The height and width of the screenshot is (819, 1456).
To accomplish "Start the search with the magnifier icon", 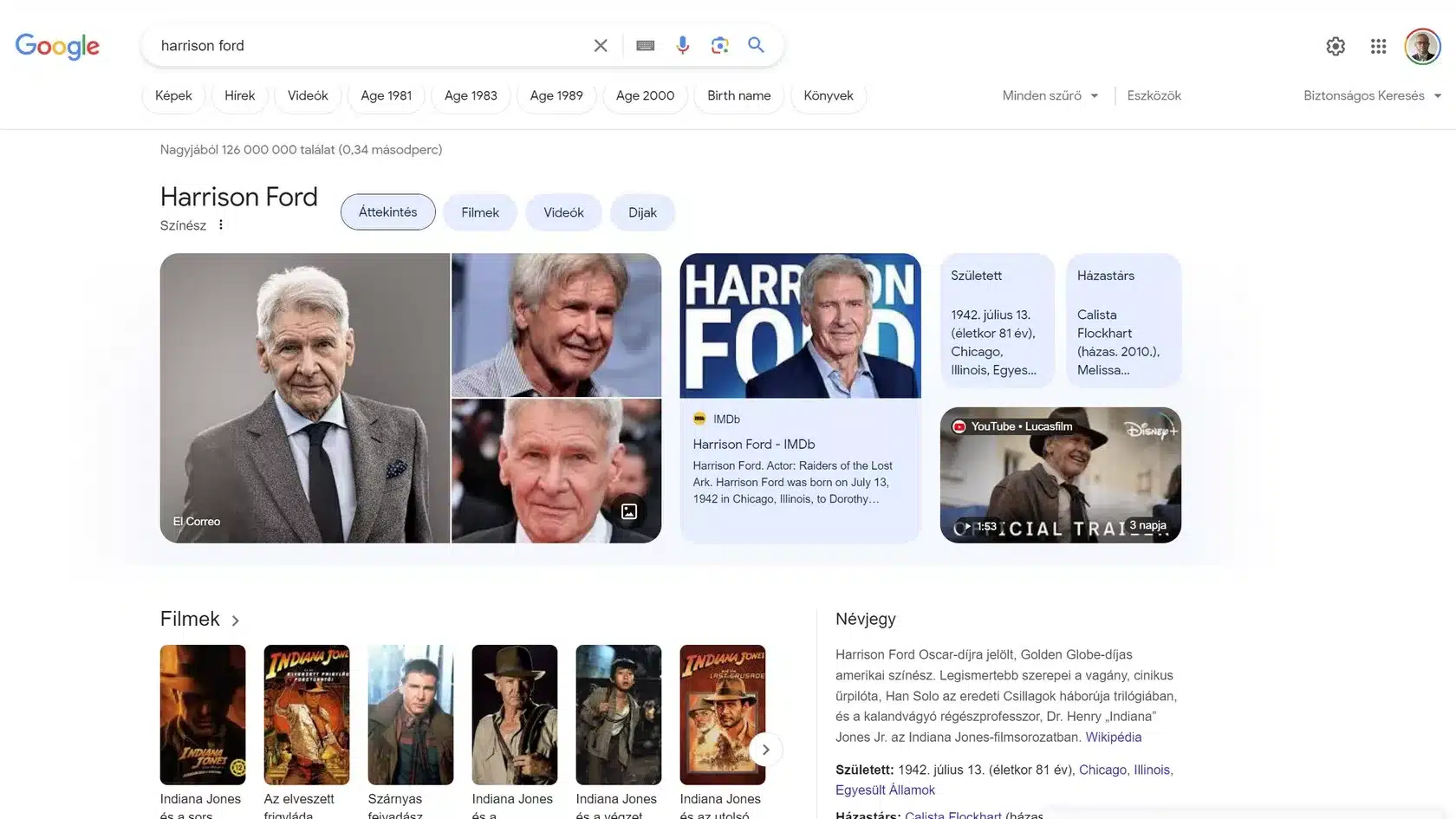I will pyautogui.click(x=755, y=44).
